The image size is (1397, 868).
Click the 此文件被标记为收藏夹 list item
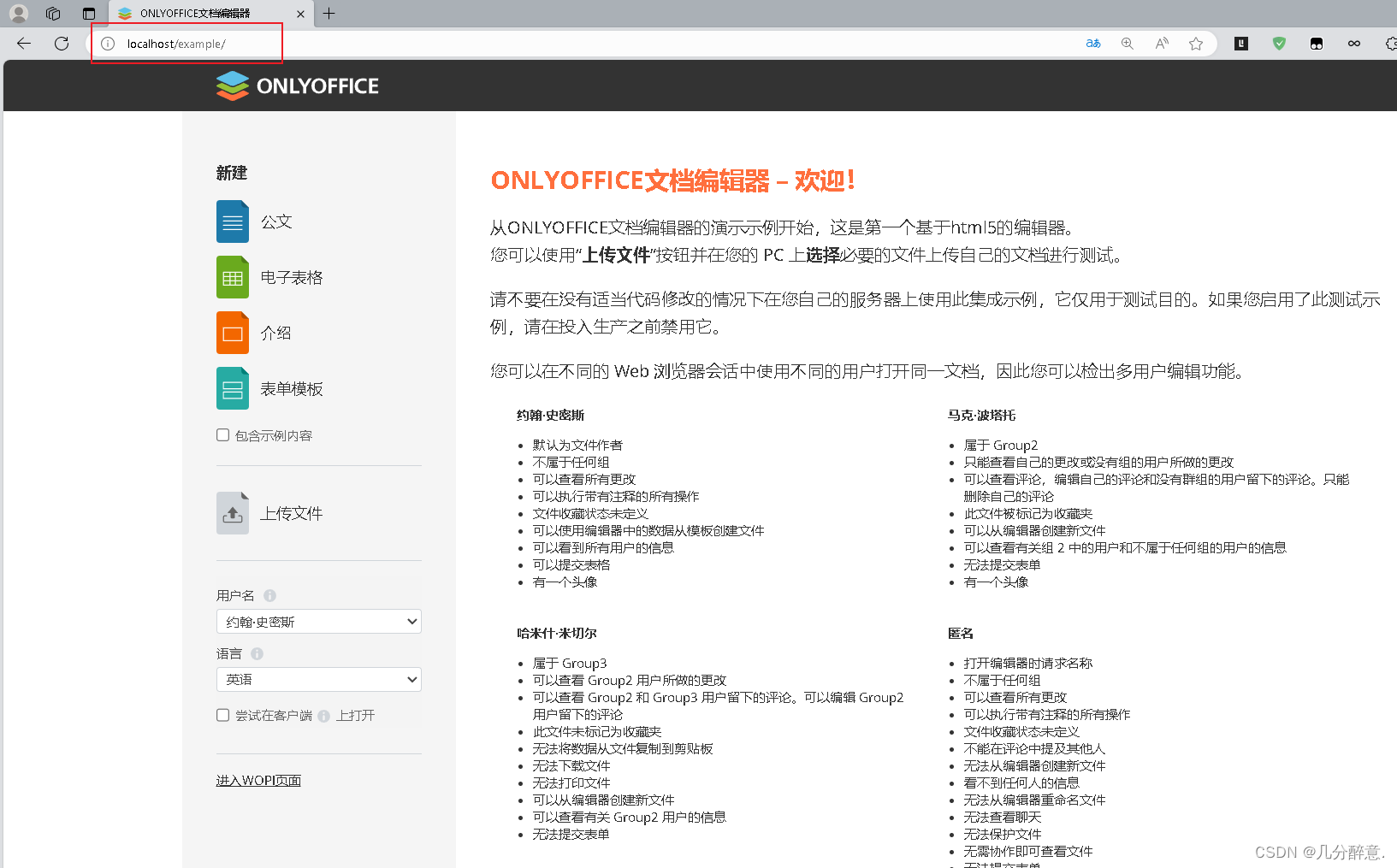(1028, 513)
